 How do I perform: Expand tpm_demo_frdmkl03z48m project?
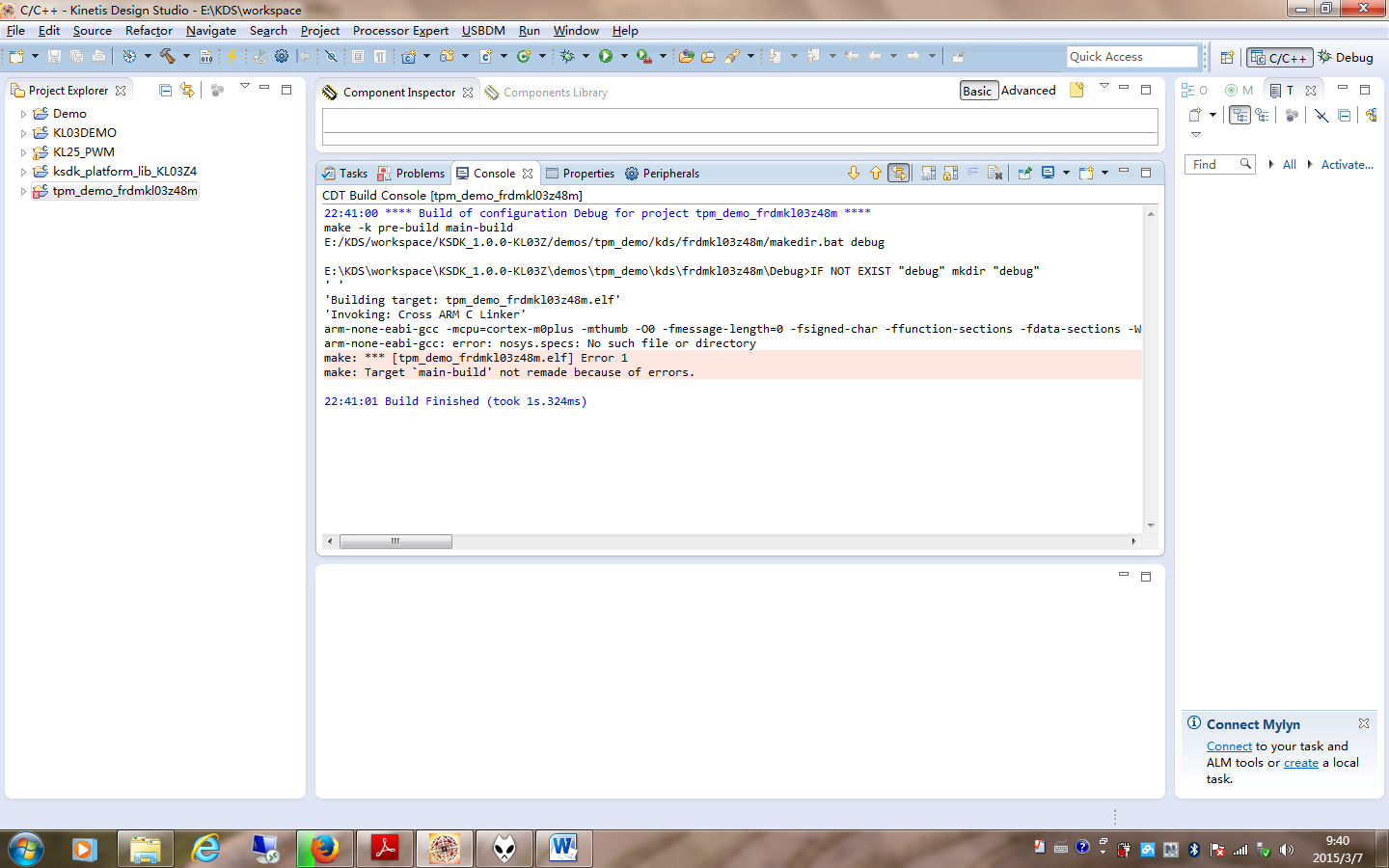point(23,191)
